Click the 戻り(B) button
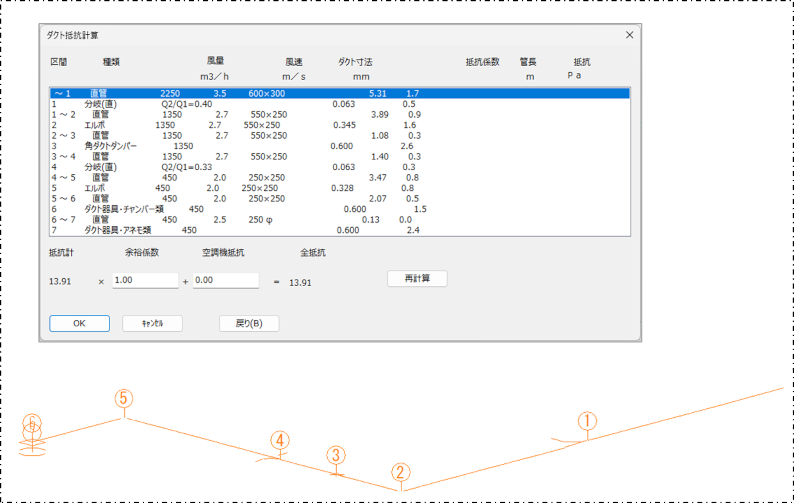Viewport: 794px width, 503px height. pos(248,323)
